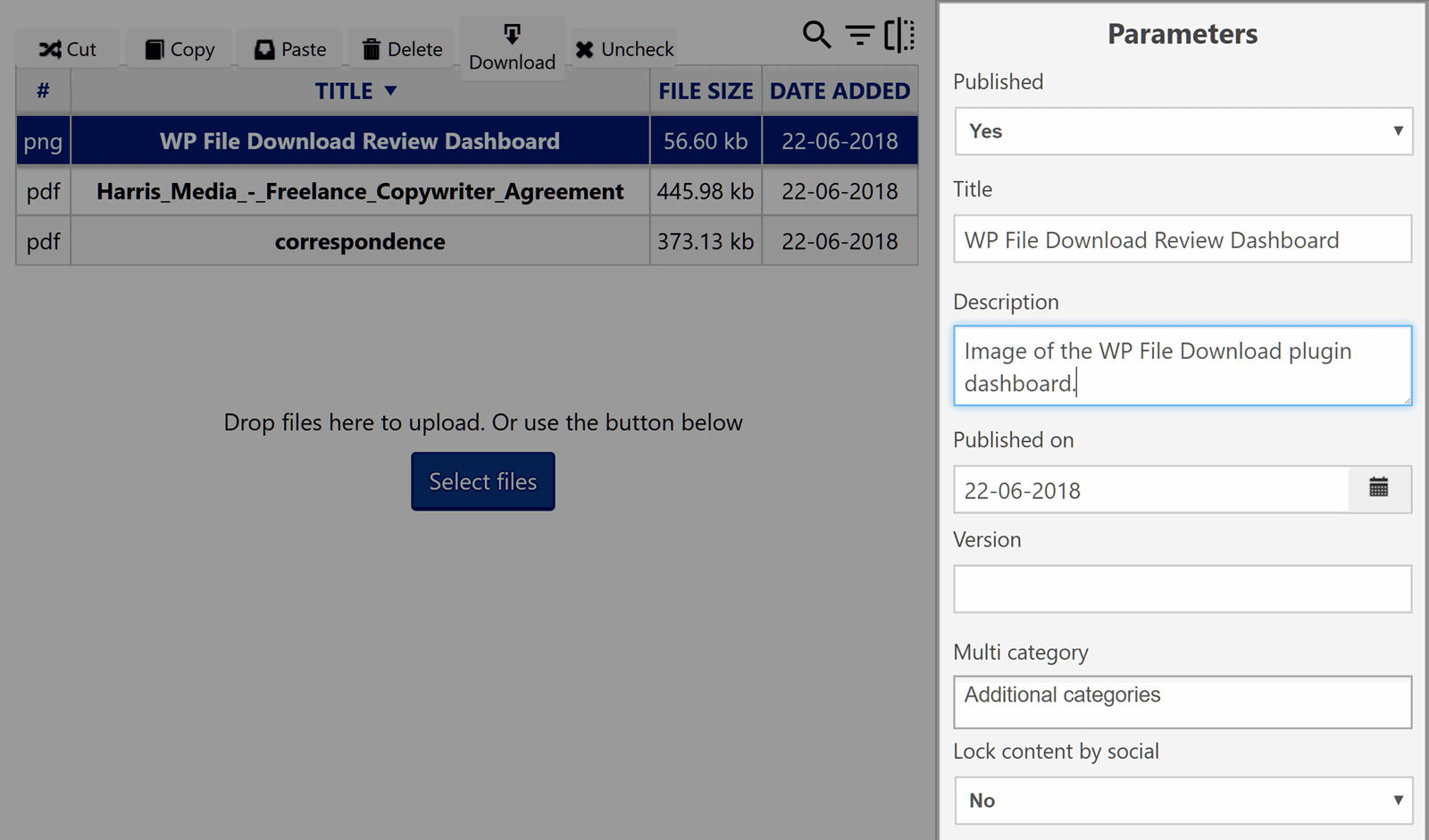Open the Lock content by social dropdown

tap(1182, 800)
